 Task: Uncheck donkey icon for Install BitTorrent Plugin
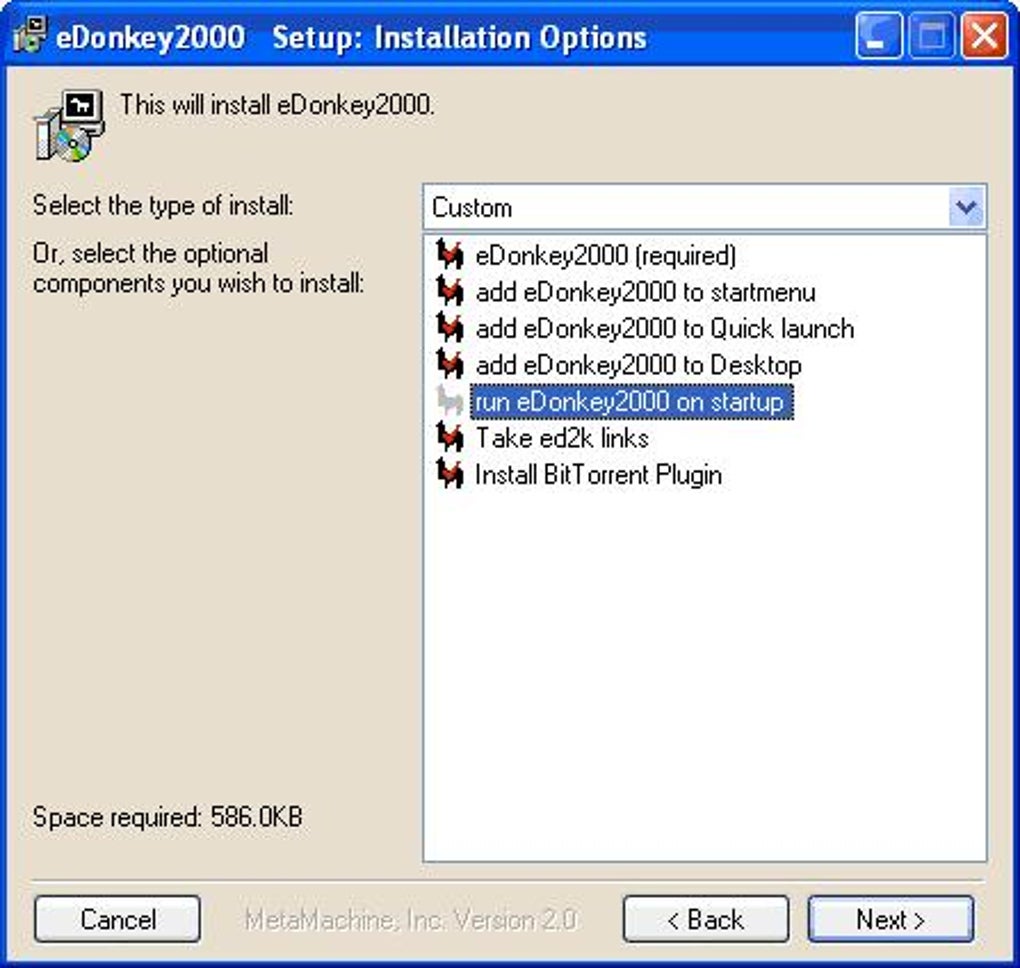click(450, 474)
